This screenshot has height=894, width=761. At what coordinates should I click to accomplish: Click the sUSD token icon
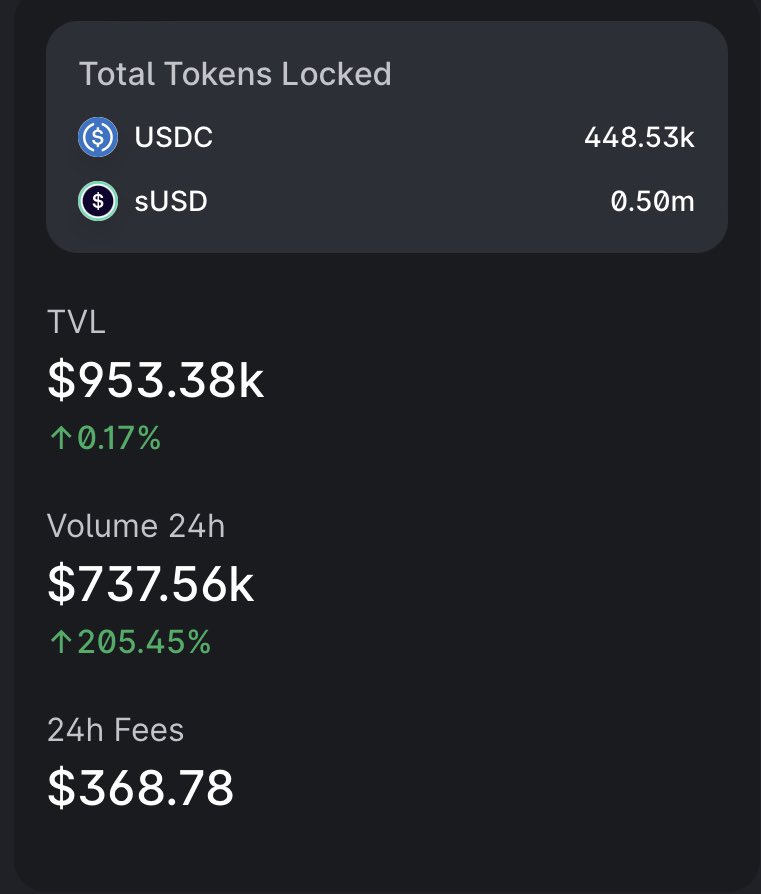point(98,201)
